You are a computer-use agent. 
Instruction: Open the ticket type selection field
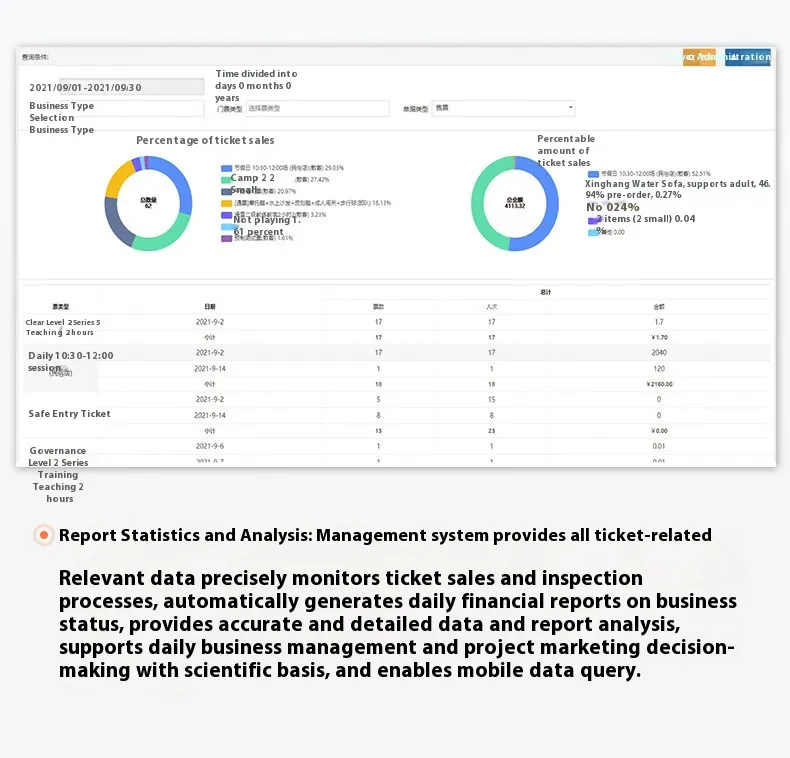(x=302, y=108)
